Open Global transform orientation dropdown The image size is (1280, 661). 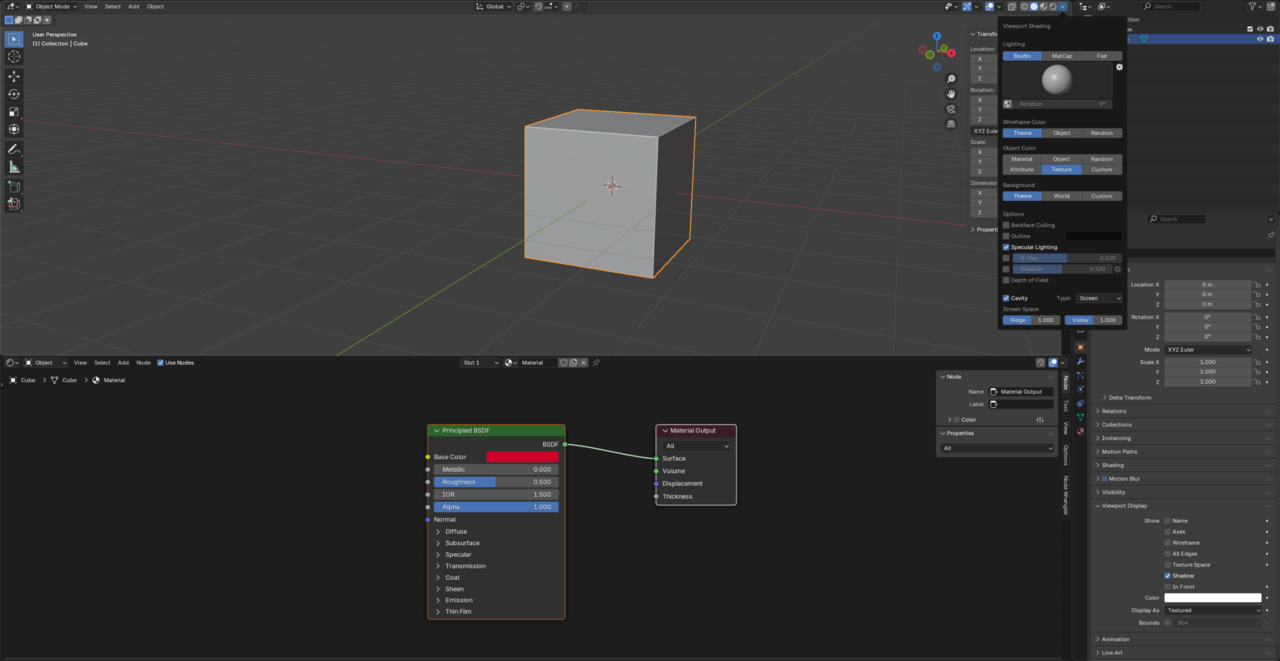493,6
